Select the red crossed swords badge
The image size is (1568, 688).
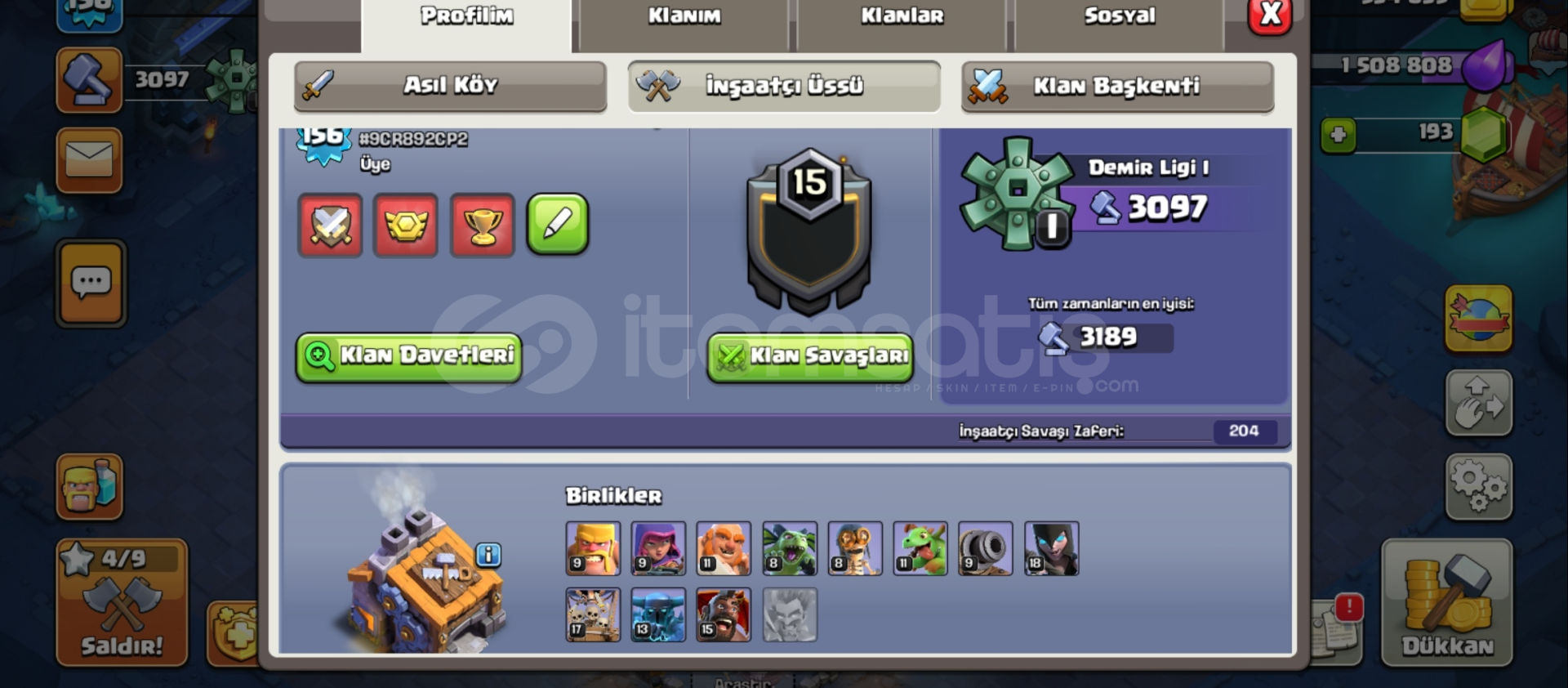tap(330, 225)
